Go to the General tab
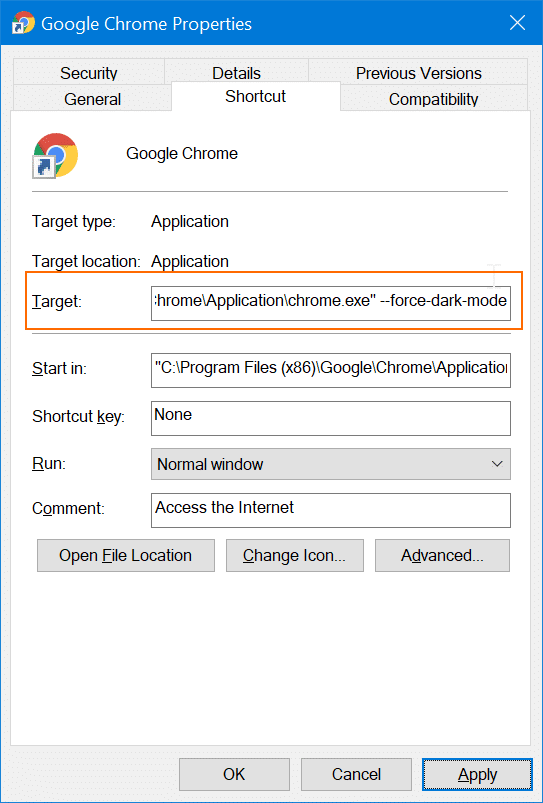543x803 pixels. pyautogui.click(x=92, y=98)
